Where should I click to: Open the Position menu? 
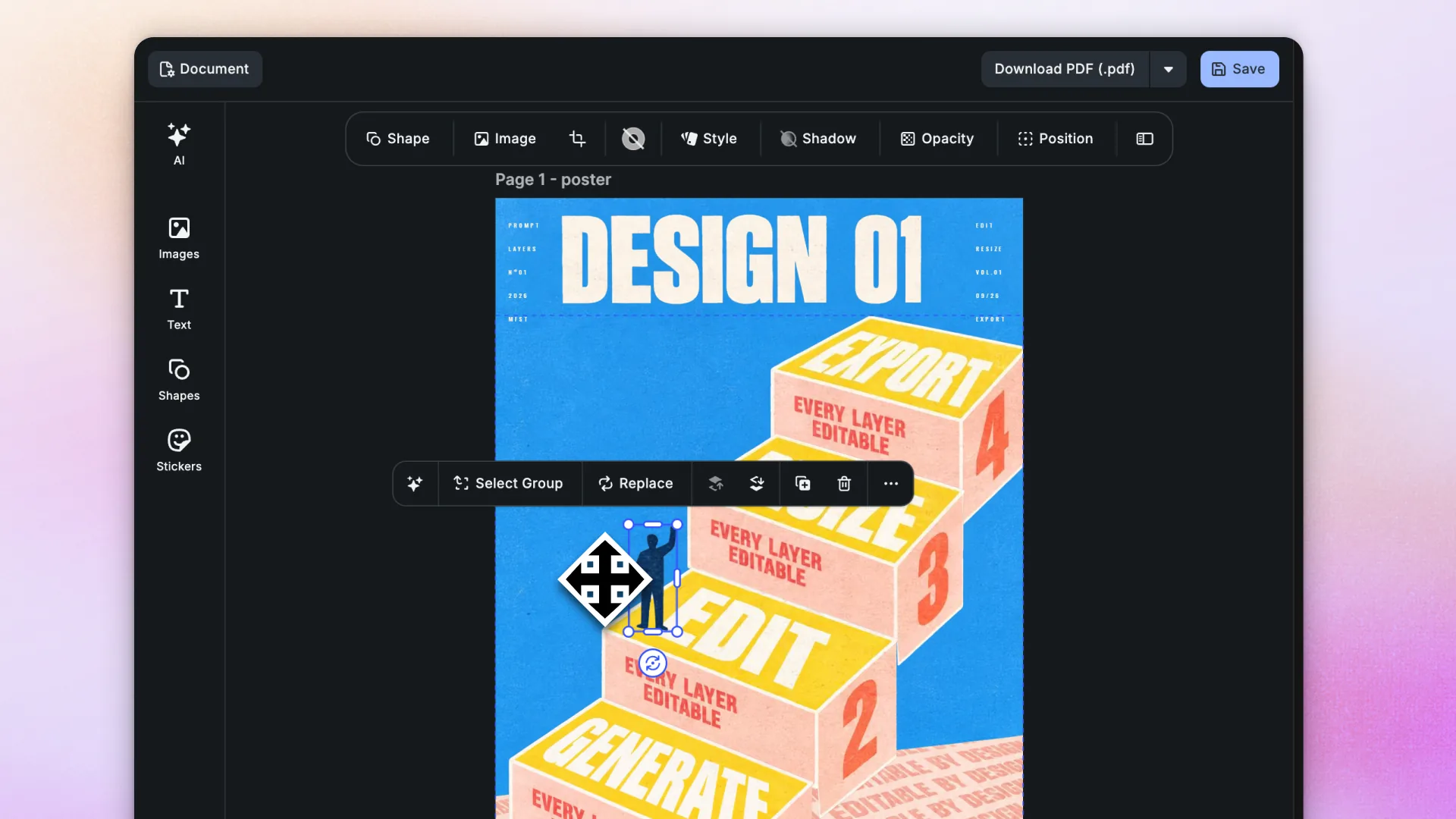(1056, 139)
